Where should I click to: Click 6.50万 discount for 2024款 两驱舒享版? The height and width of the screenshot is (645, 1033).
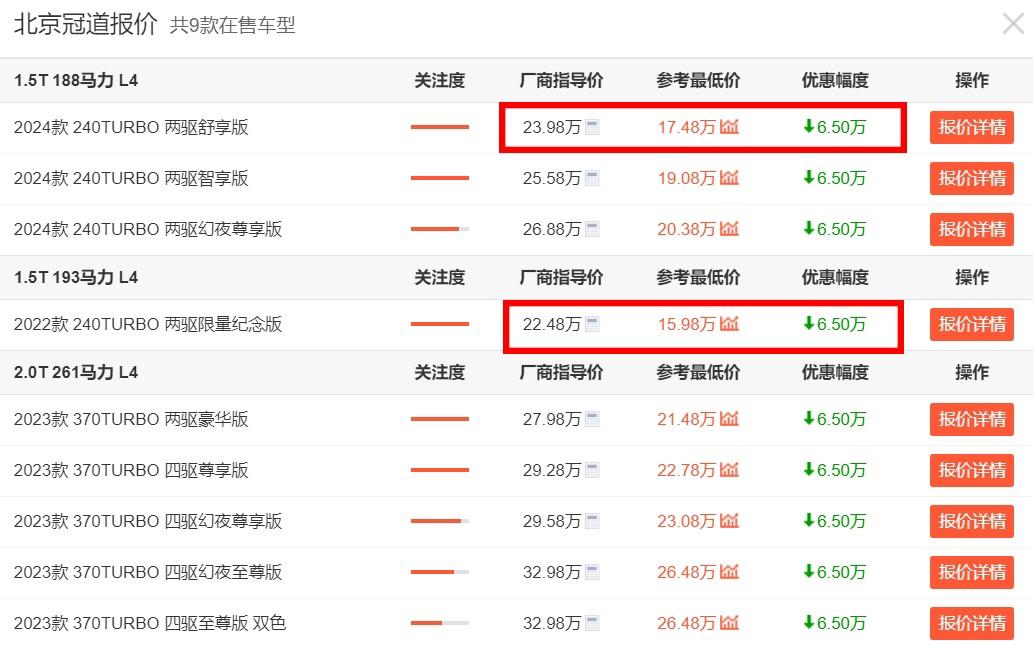tap(835, 127)
